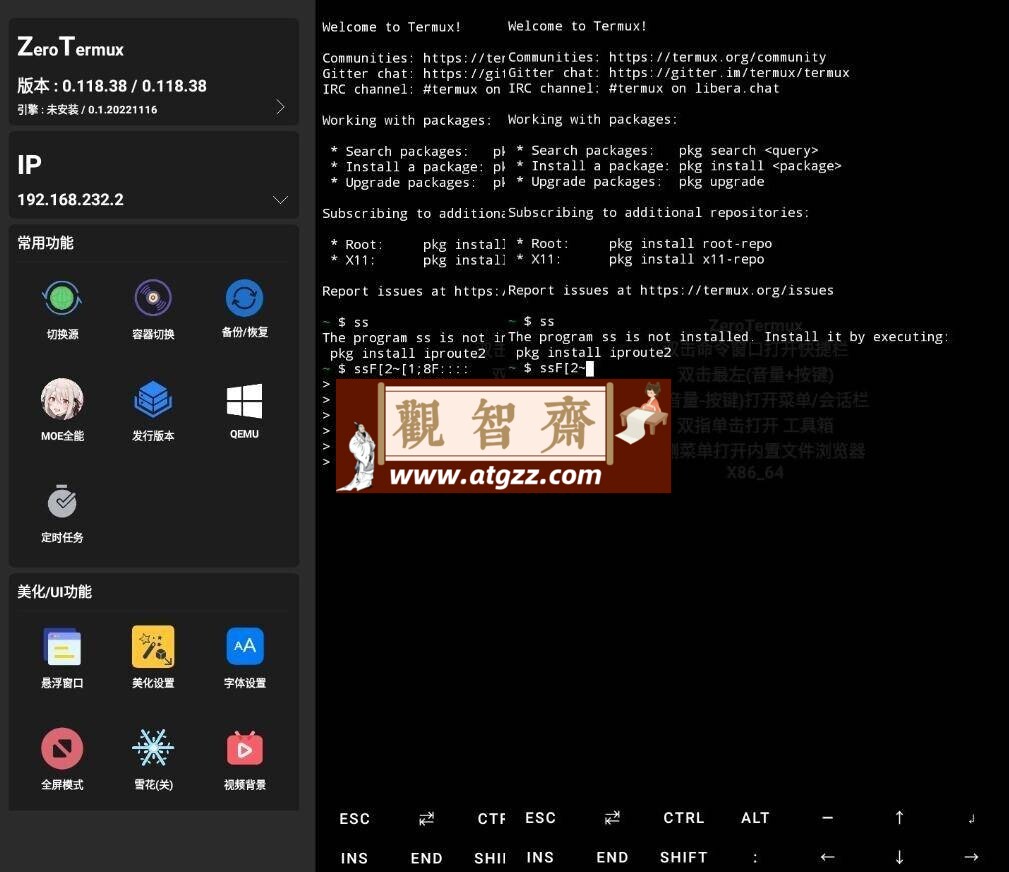Enable 全屏模式 fullscreen mode
Image resolution: width=1009 pixels, height=872 pixels.
pyautogui.click(x=62, y=759)
